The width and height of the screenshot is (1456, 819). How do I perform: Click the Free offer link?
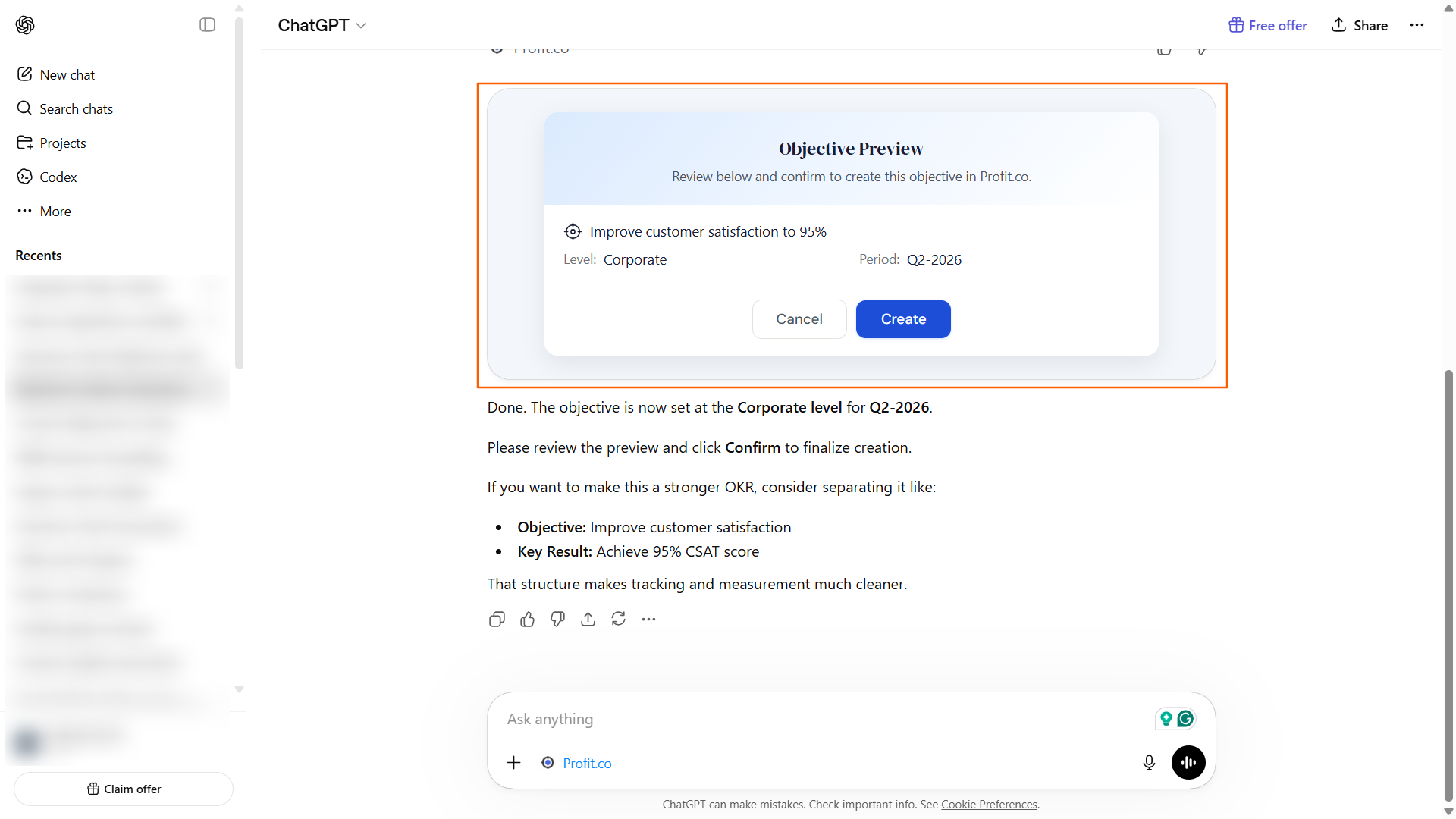pyautogui.click(x=1268, y=25)
